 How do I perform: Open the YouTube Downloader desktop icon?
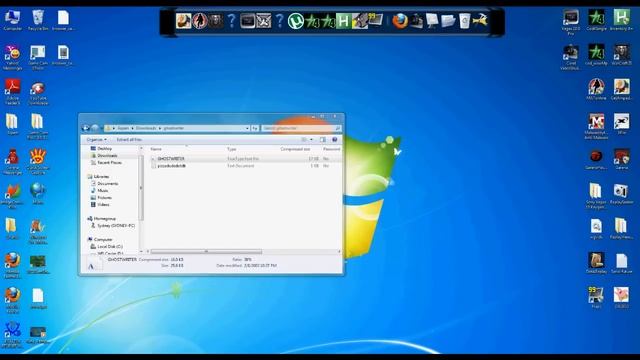click(x=38, y=93)
